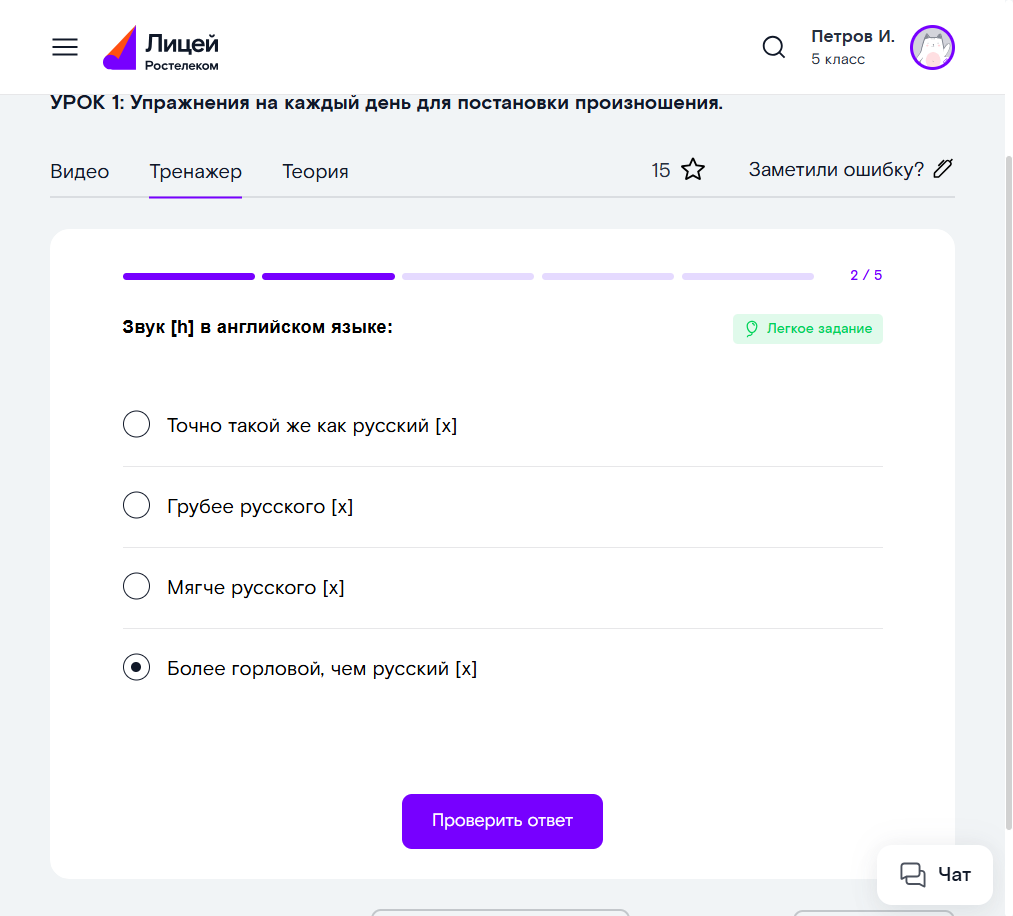
Task: Click the lightbulb easy-task icon
Action: pyautogui.click(x=752, y=328)
